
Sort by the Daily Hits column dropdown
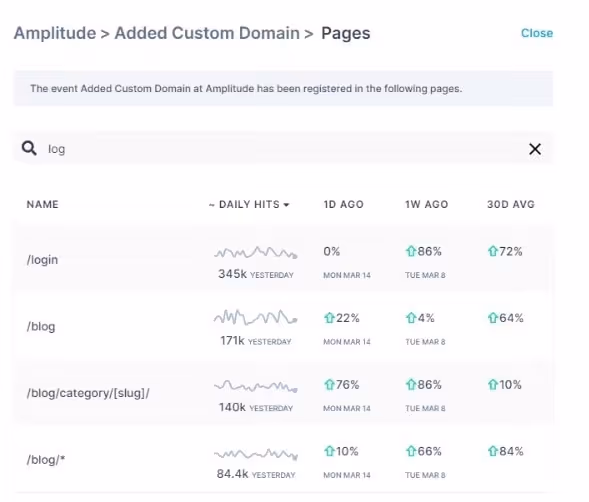pos(249,204)
